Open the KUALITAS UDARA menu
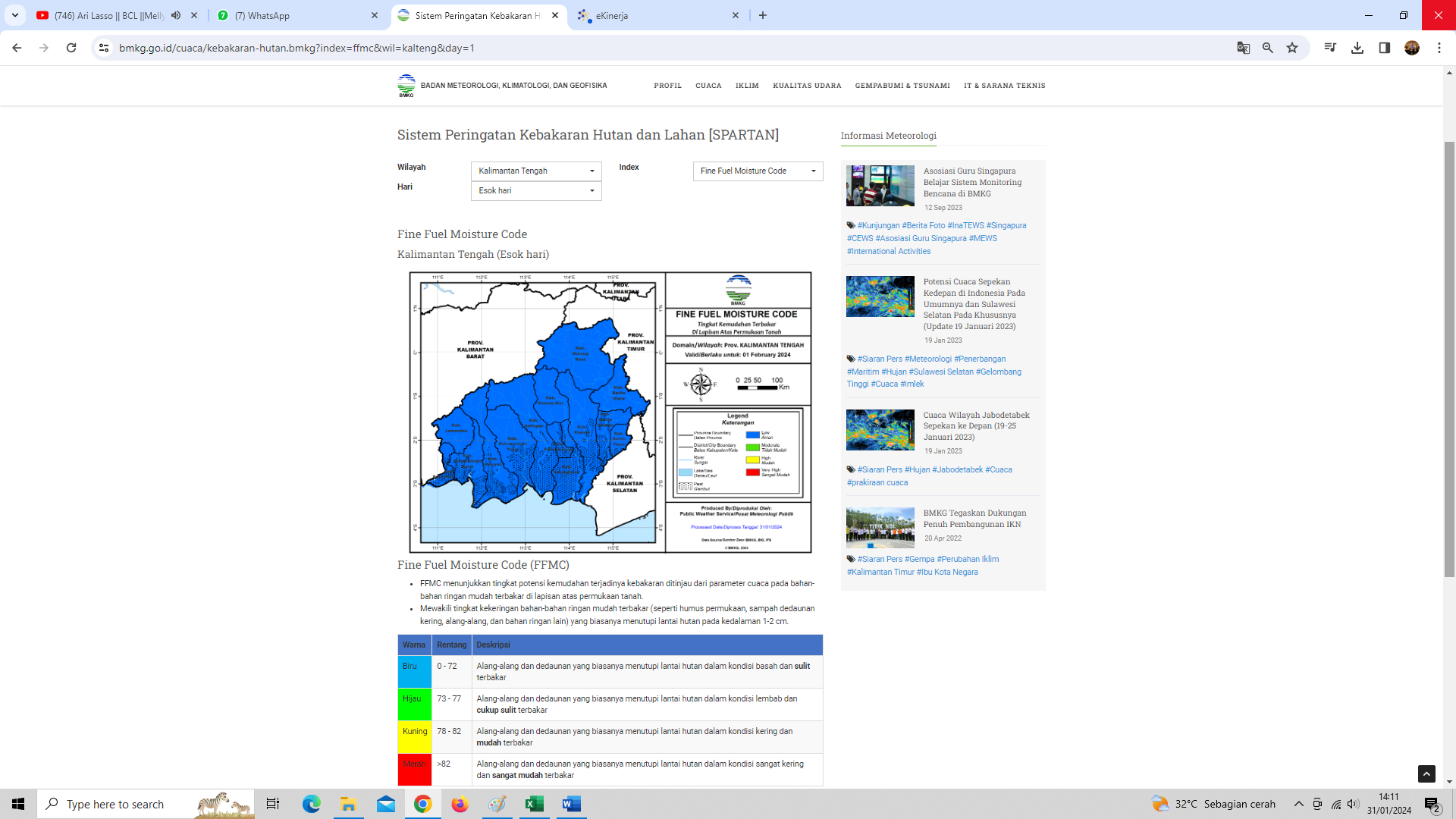 807,86
